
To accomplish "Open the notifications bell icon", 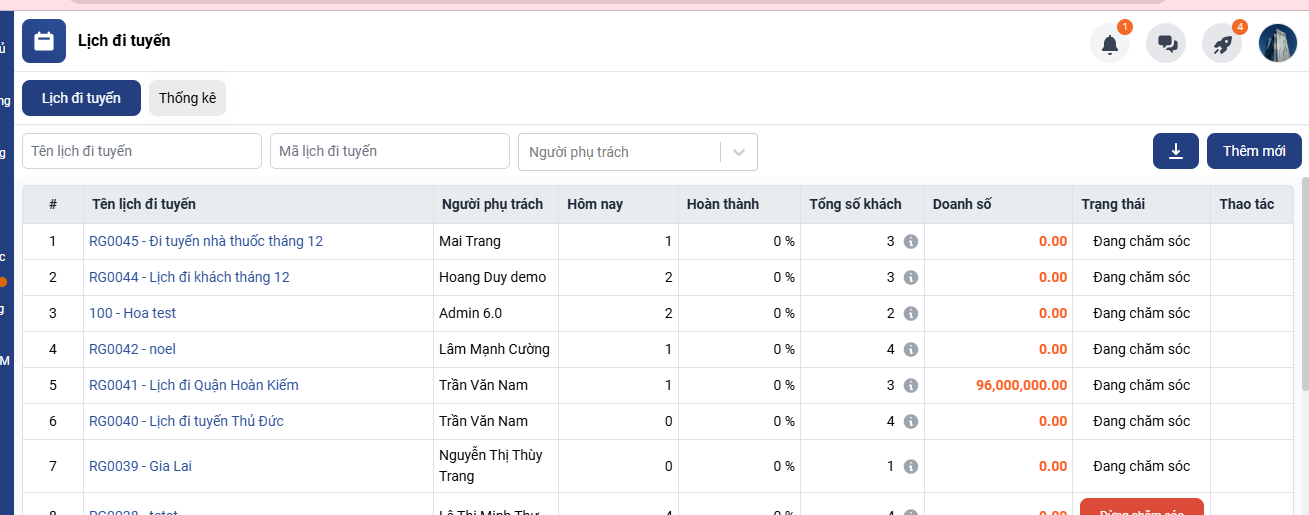I will [1109, 44].
